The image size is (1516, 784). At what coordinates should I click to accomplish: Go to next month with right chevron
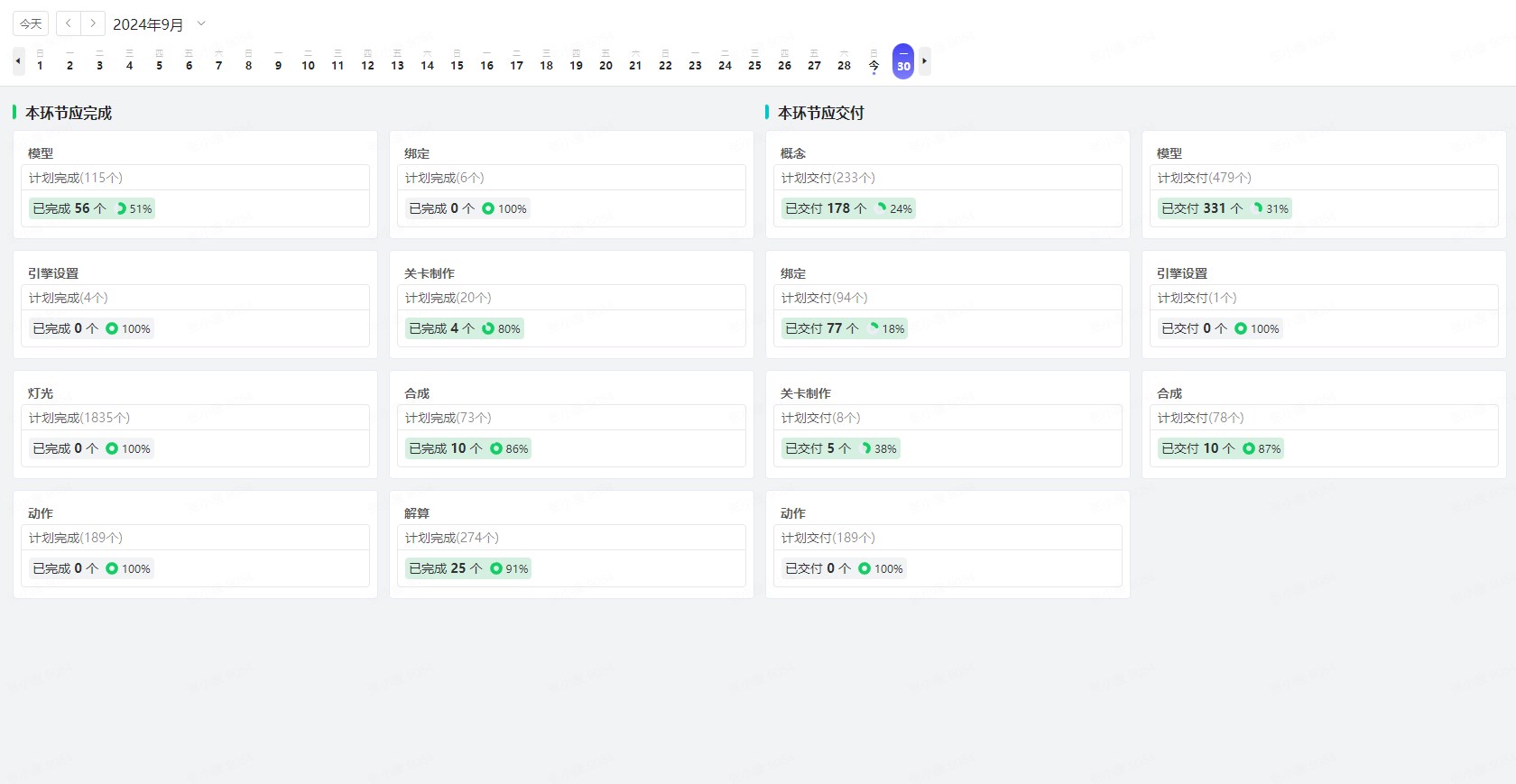click(x=93, y=23)
